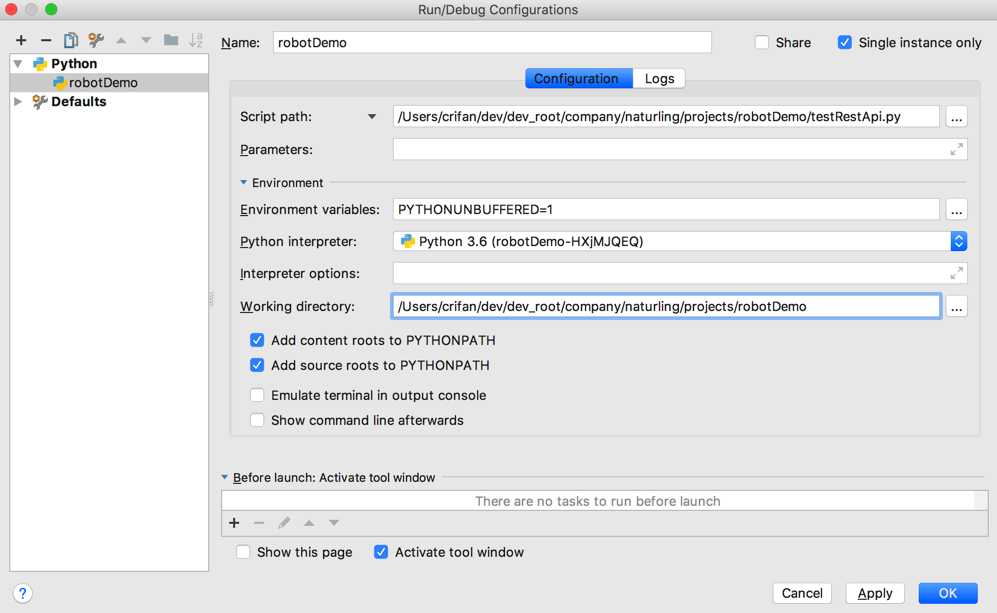
Task: Uncheck Add content roots to PYTHONPATH
Action: 257,340
